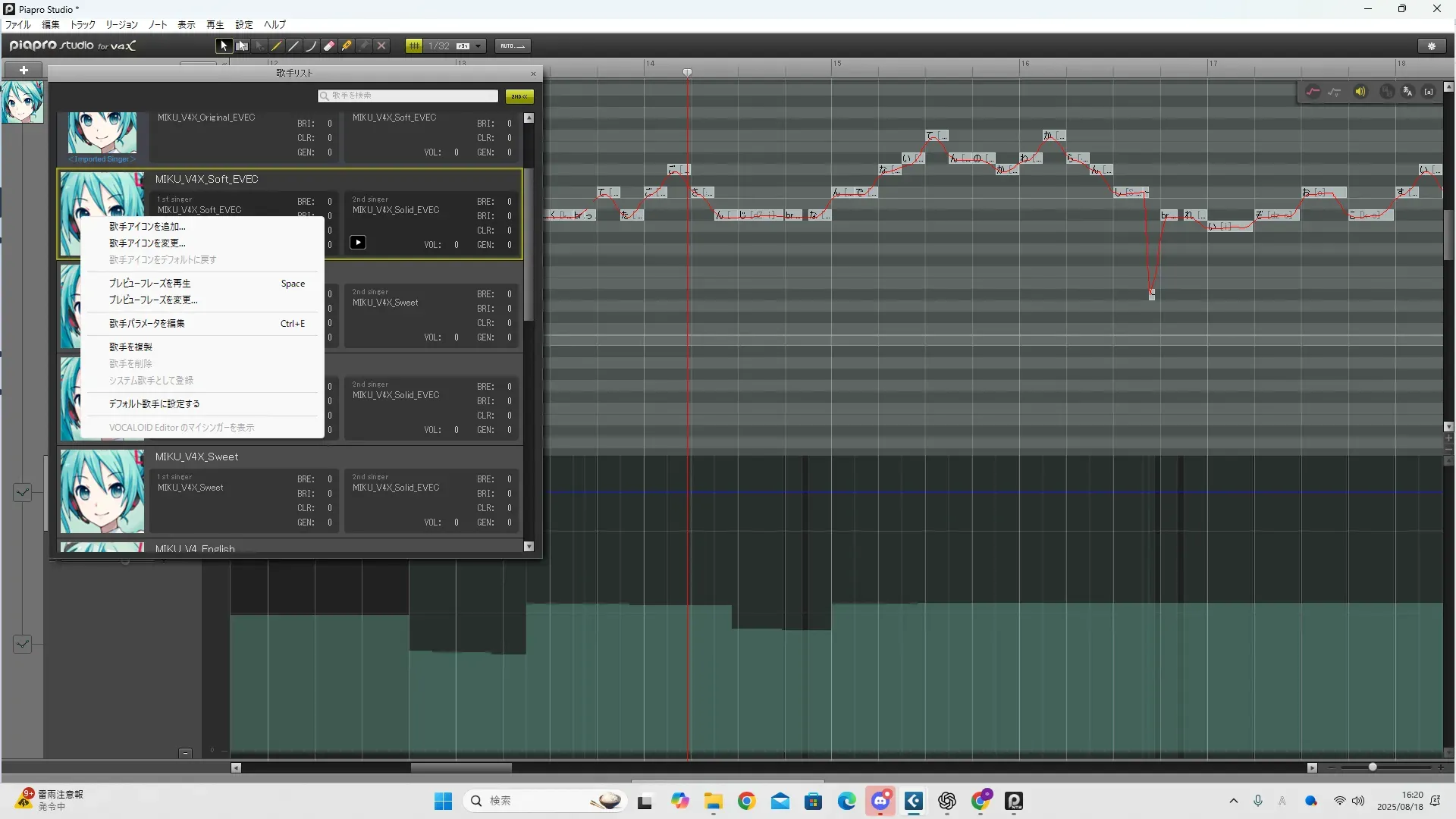Click the phoneme [a] display icon
Image resolution: width=1456 pixels, height=819 pixels.
tap(1429, 92)
